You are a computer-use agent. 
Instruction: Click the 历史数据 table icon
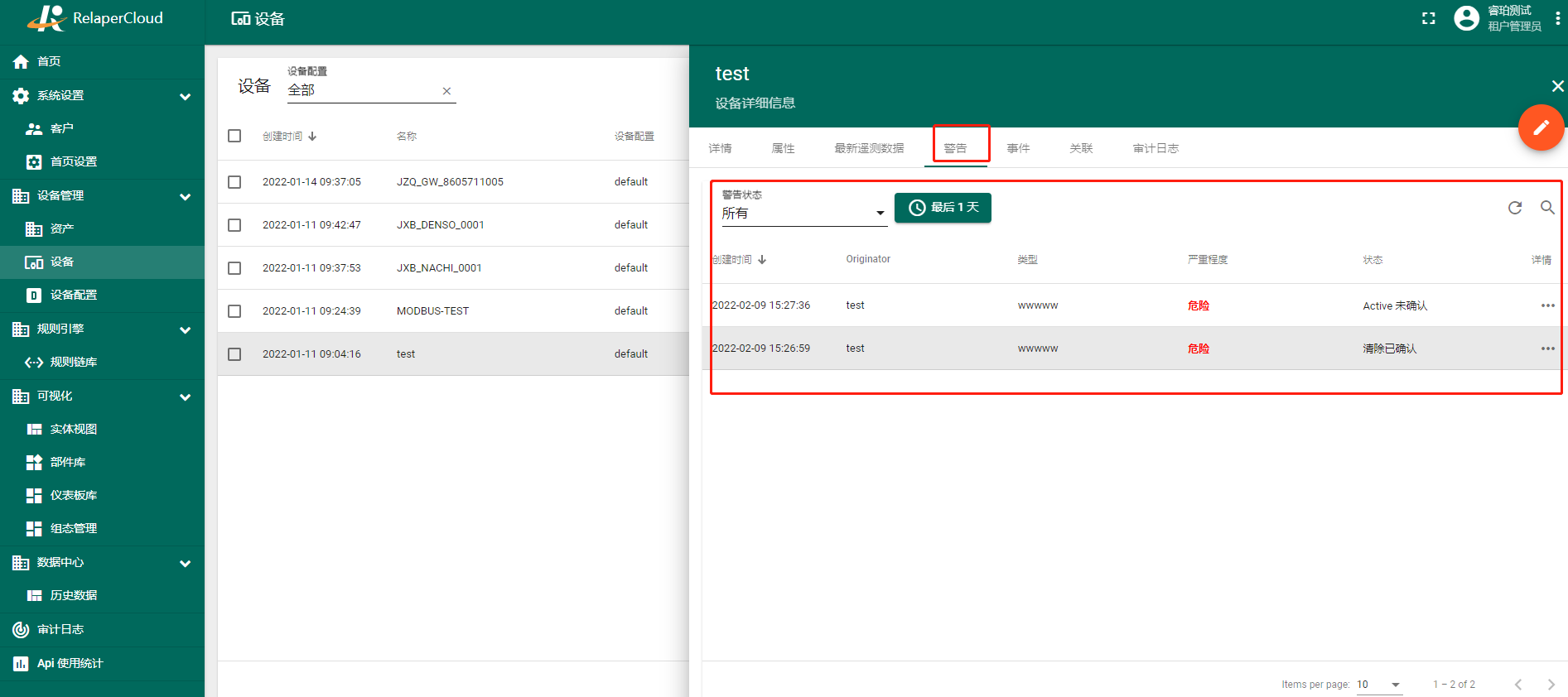[x=34, y=595]
